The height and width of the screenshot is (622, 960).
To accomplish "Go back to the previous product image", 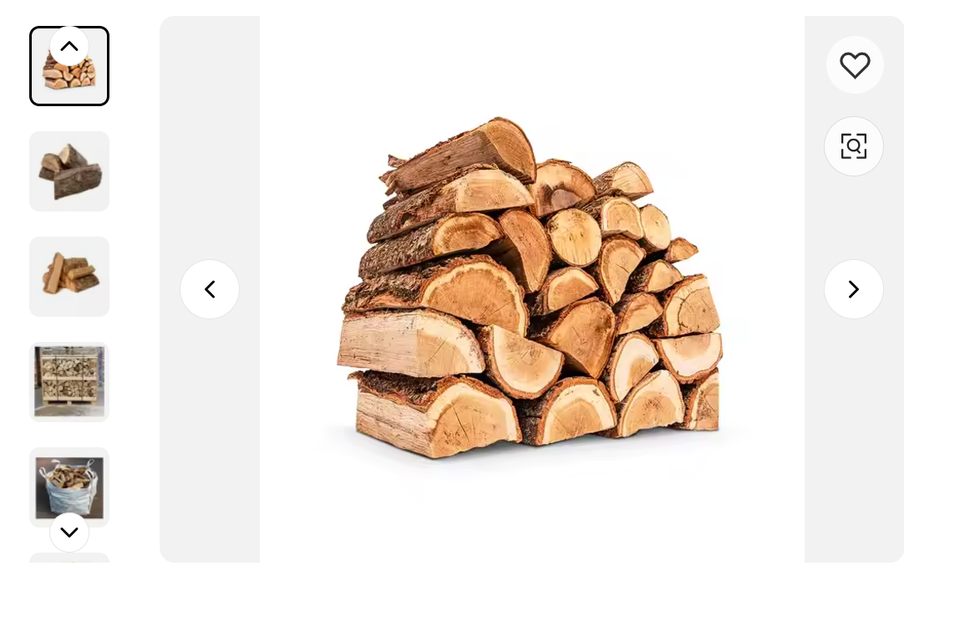I will click(209, 289).
